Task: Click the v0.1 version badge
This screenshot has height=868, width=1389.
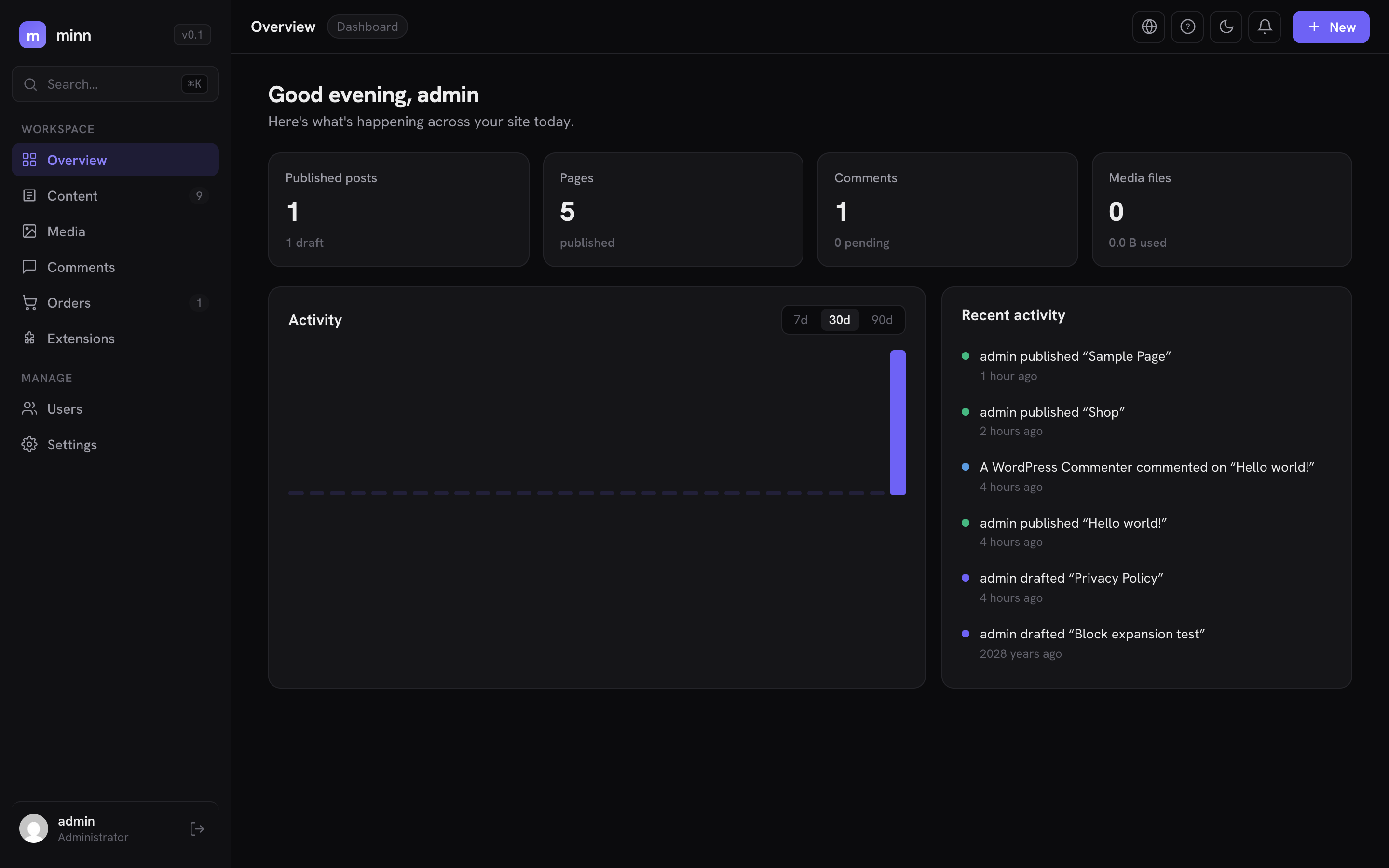Action: tap(192, 34)
